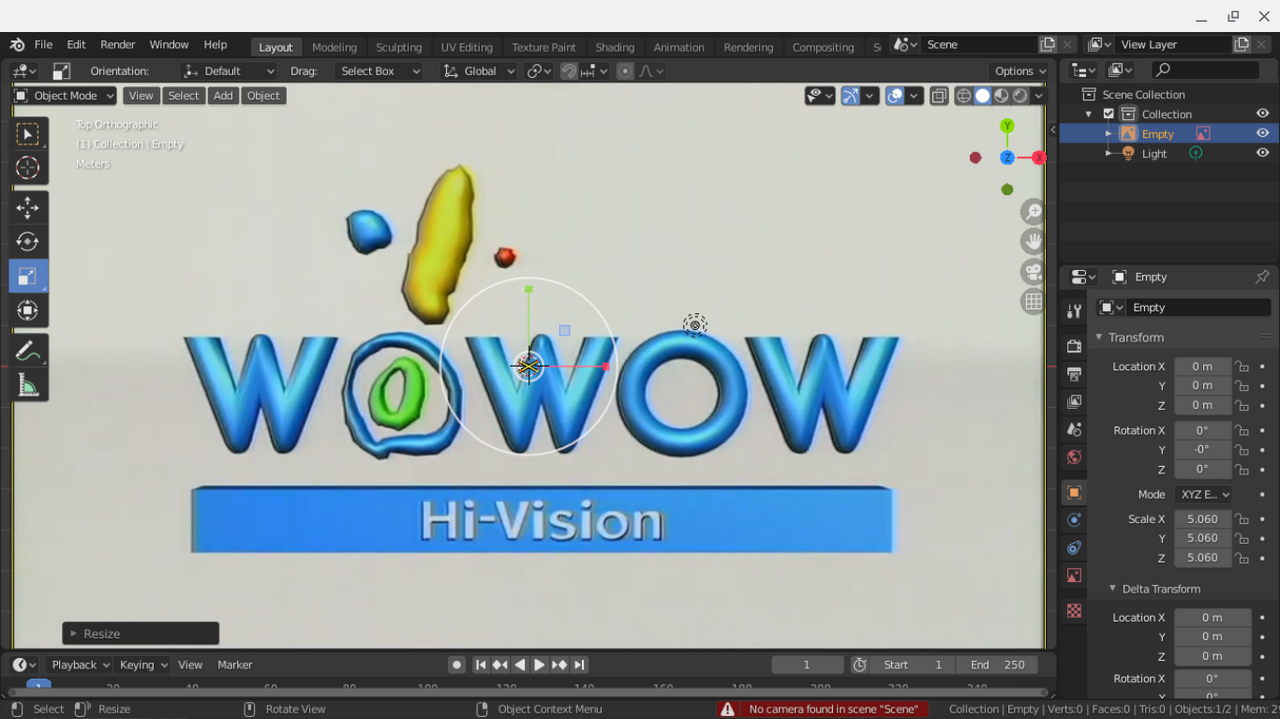
Task: Hide the Empty object in the outliner
Action: (x=1262, y=133)
